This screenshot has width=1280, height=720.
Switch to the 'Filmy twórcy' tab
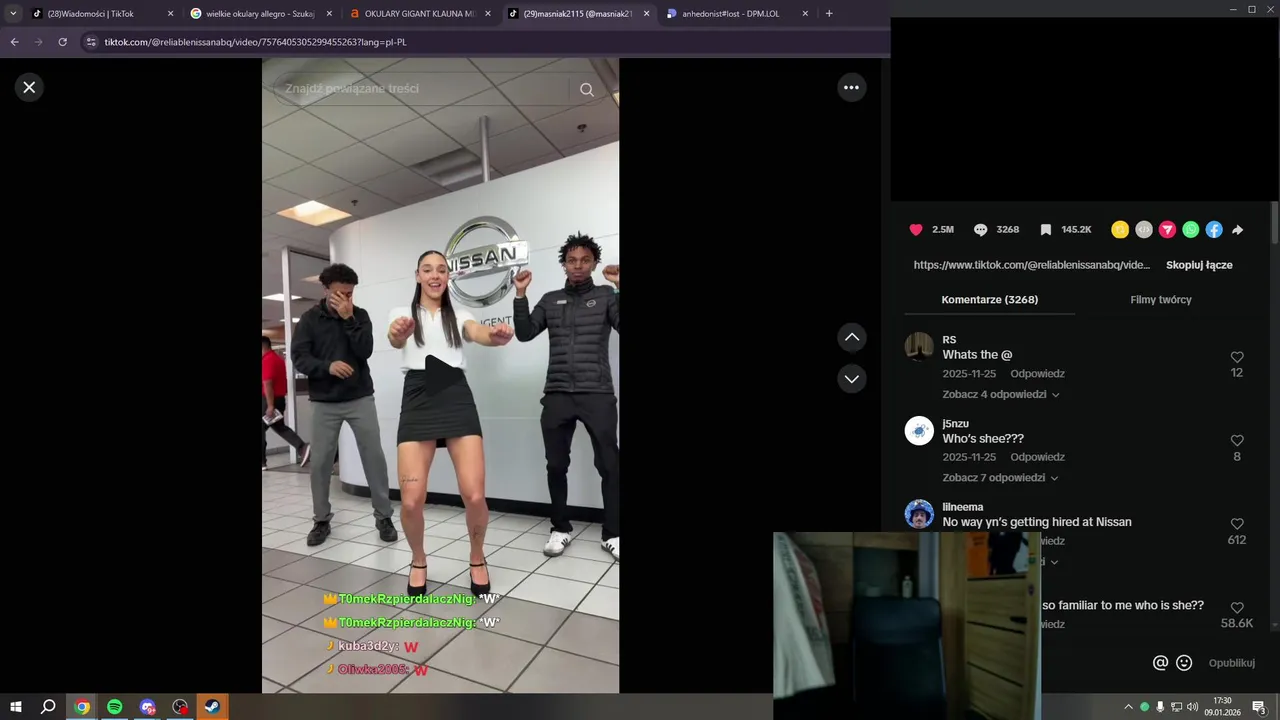pos(1160,300)
